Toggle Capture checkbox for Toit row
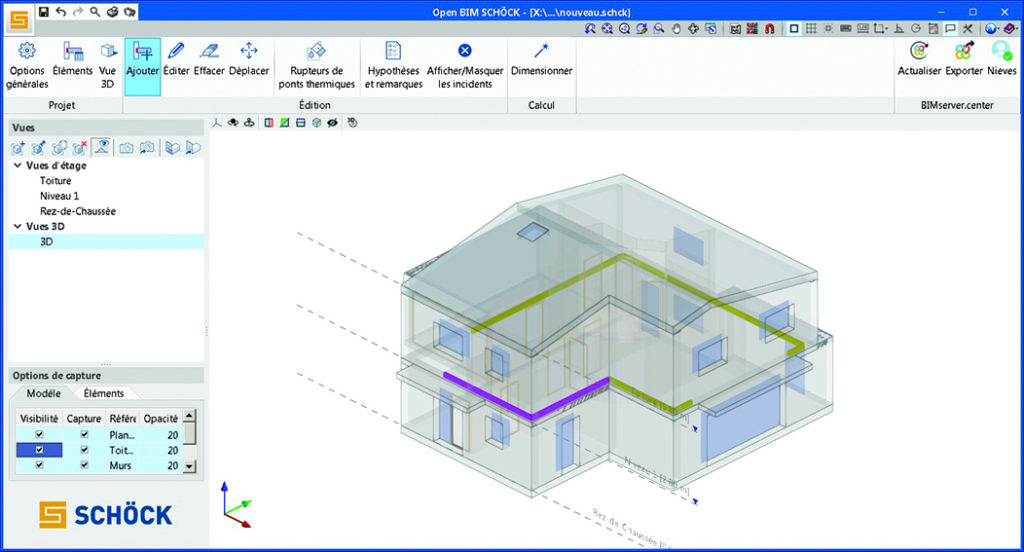Screen dimensions: 1024x552 coord(84,449)
